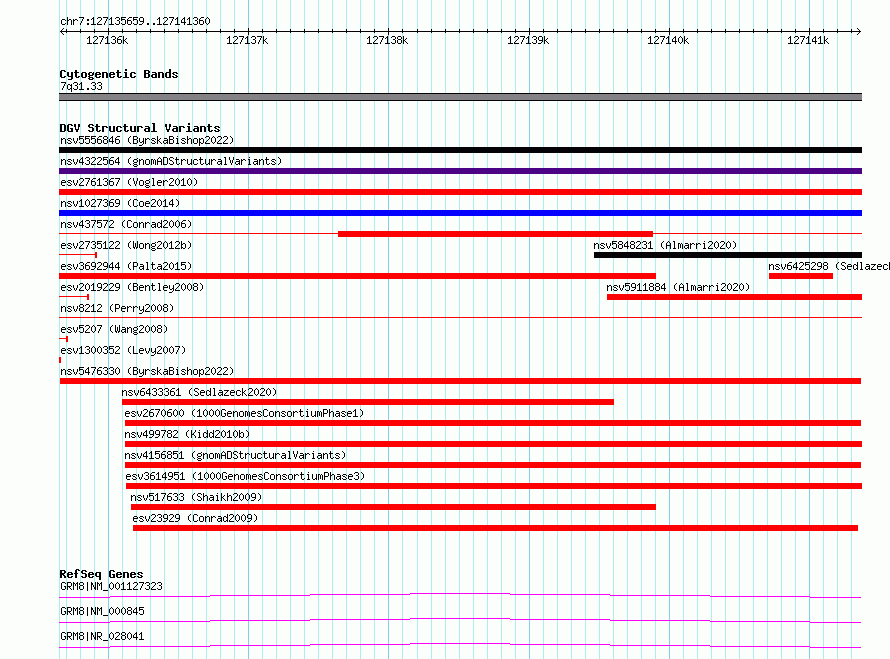This screenshot has height=659, width=890.
Task: Open nsv1027369 (Coe2014) variant label
Action: (120, 203)
